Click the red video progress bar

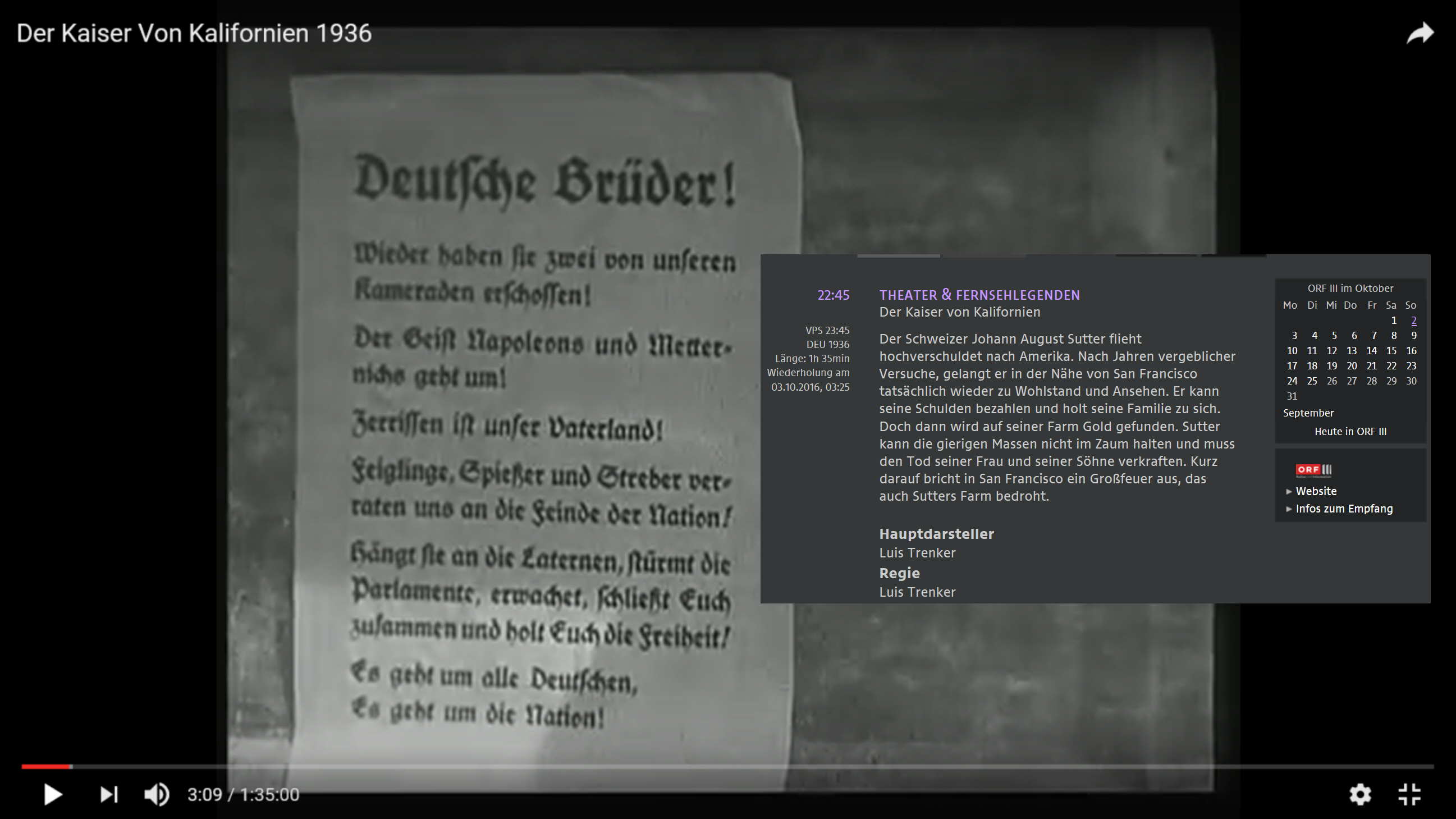click(47, 766)
